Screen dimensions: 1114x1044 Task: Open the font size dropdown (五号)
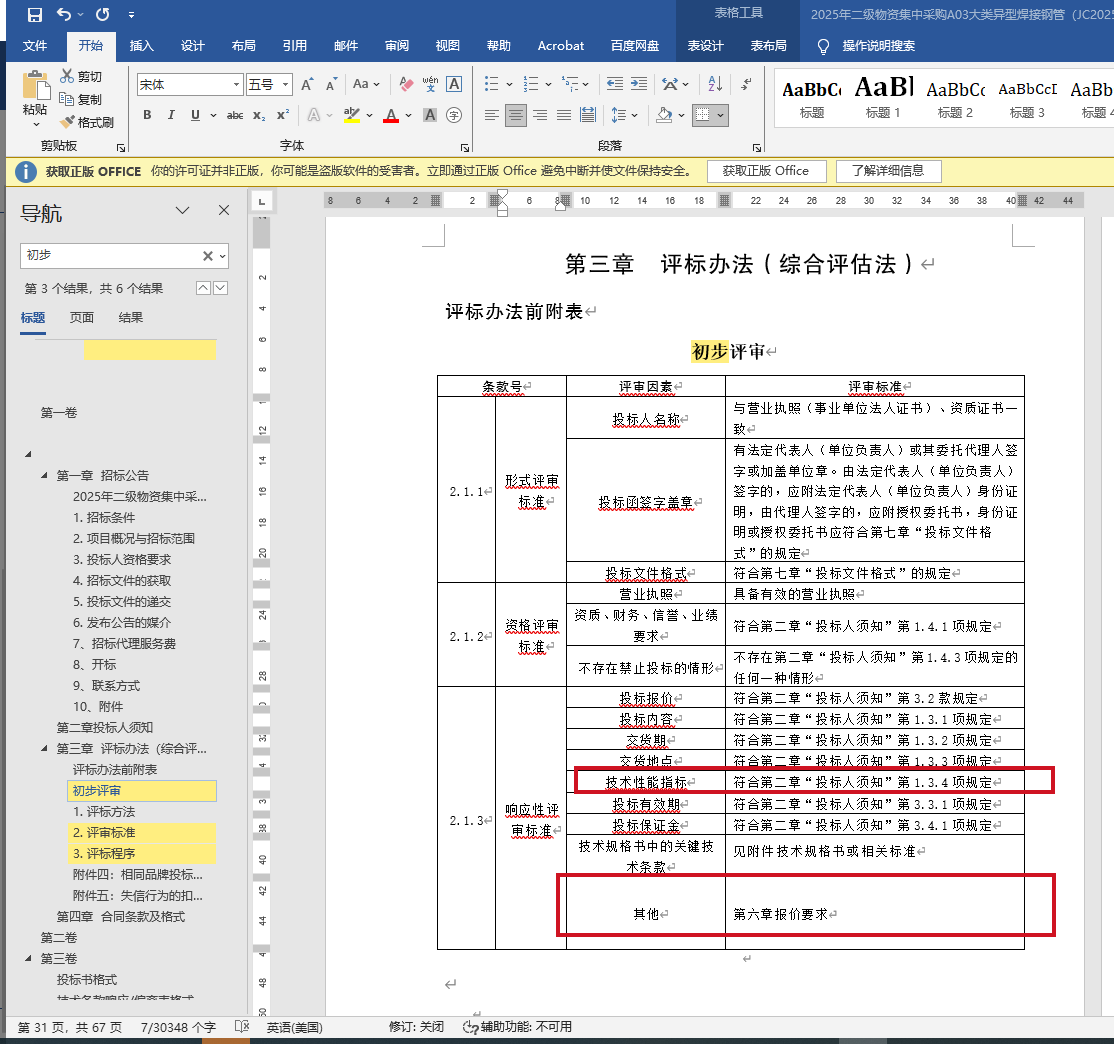286,85
